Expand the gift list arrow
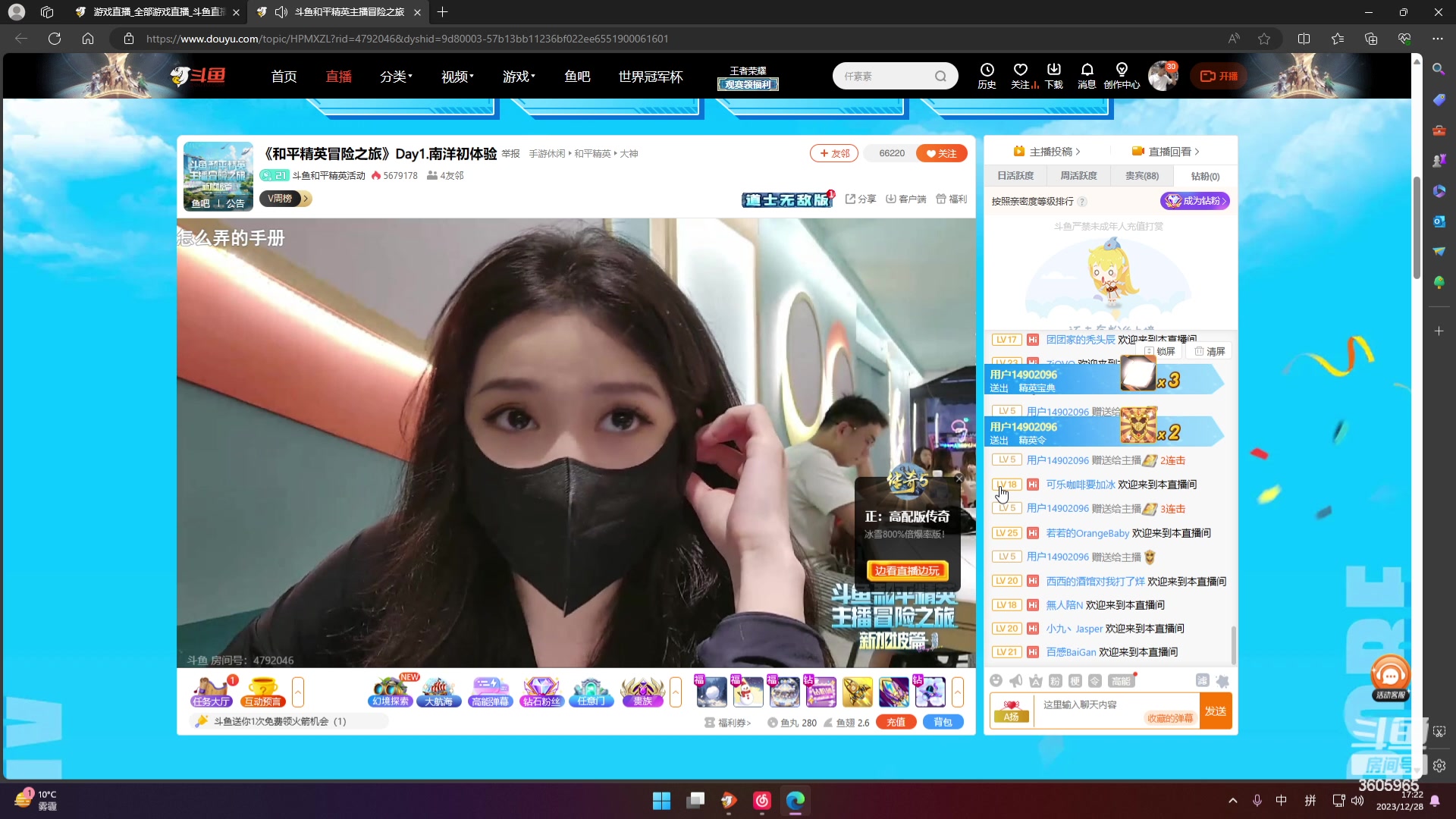This screenshot has width=1456, height=819. pyautogui.click(x=958, y=692)
